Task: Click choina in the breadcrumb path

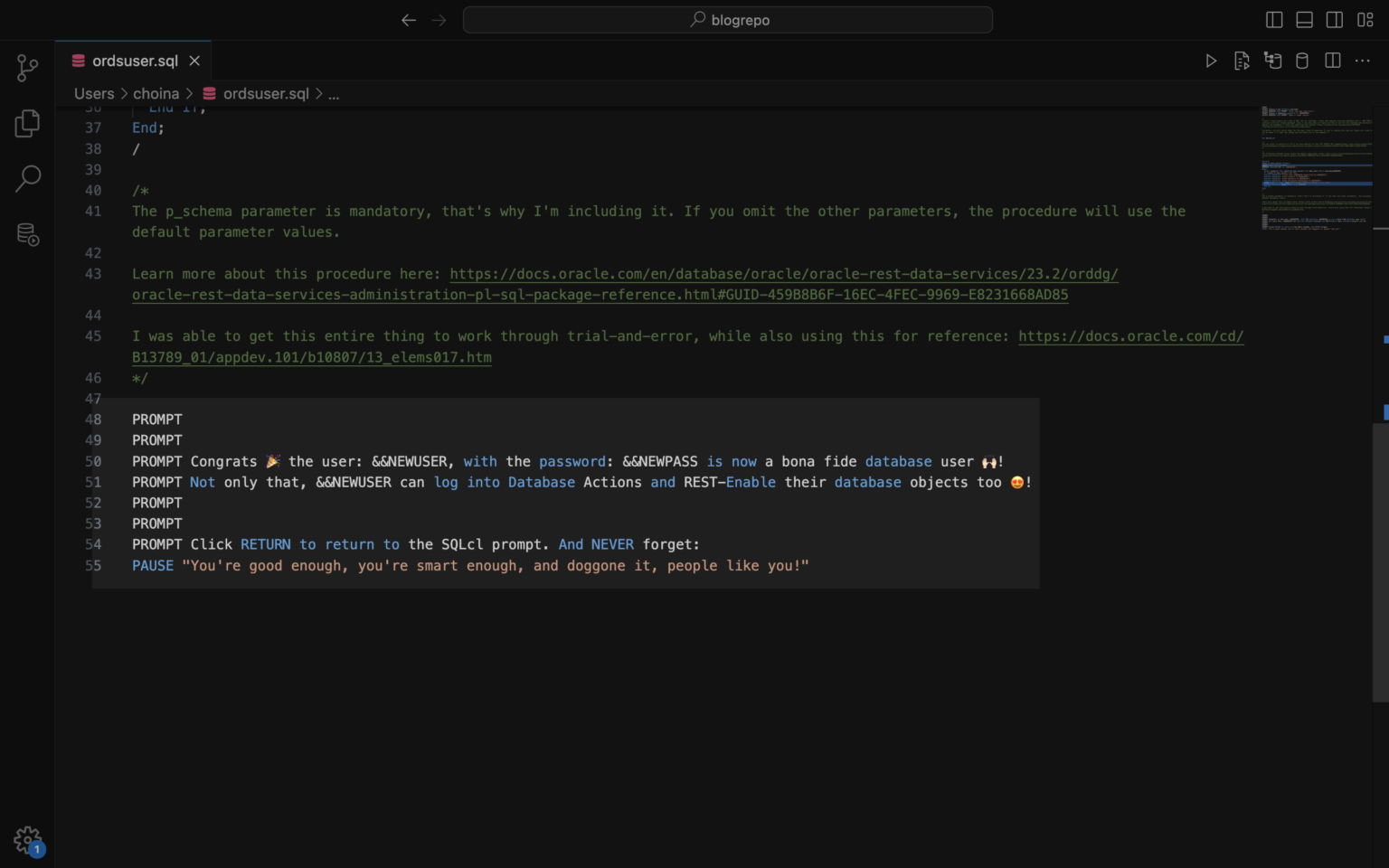Action: click(156, 93)
